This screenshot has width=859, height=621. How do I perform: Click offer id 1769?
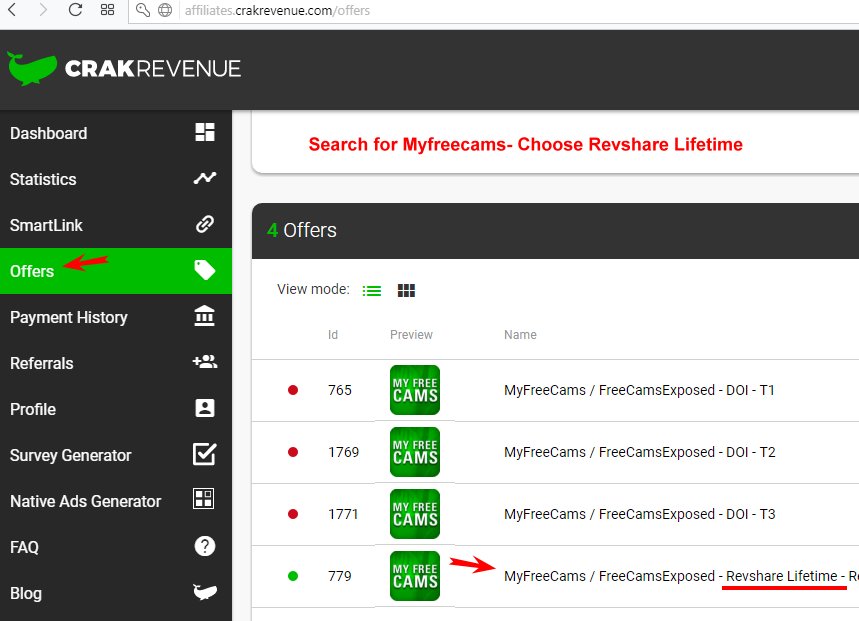[343, 452]
